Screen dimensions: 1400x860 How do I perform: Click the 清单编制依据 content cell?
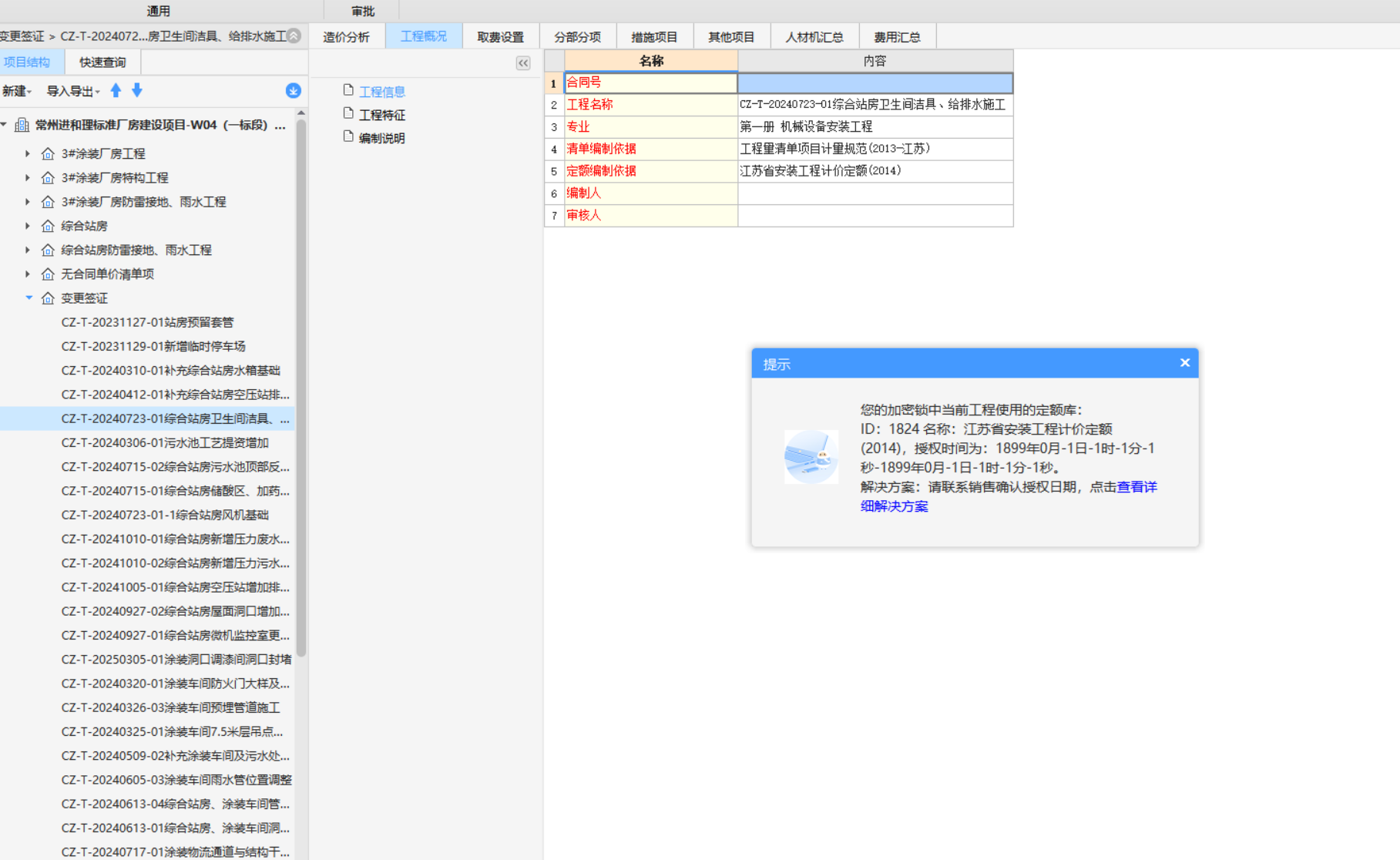(875, 149)
